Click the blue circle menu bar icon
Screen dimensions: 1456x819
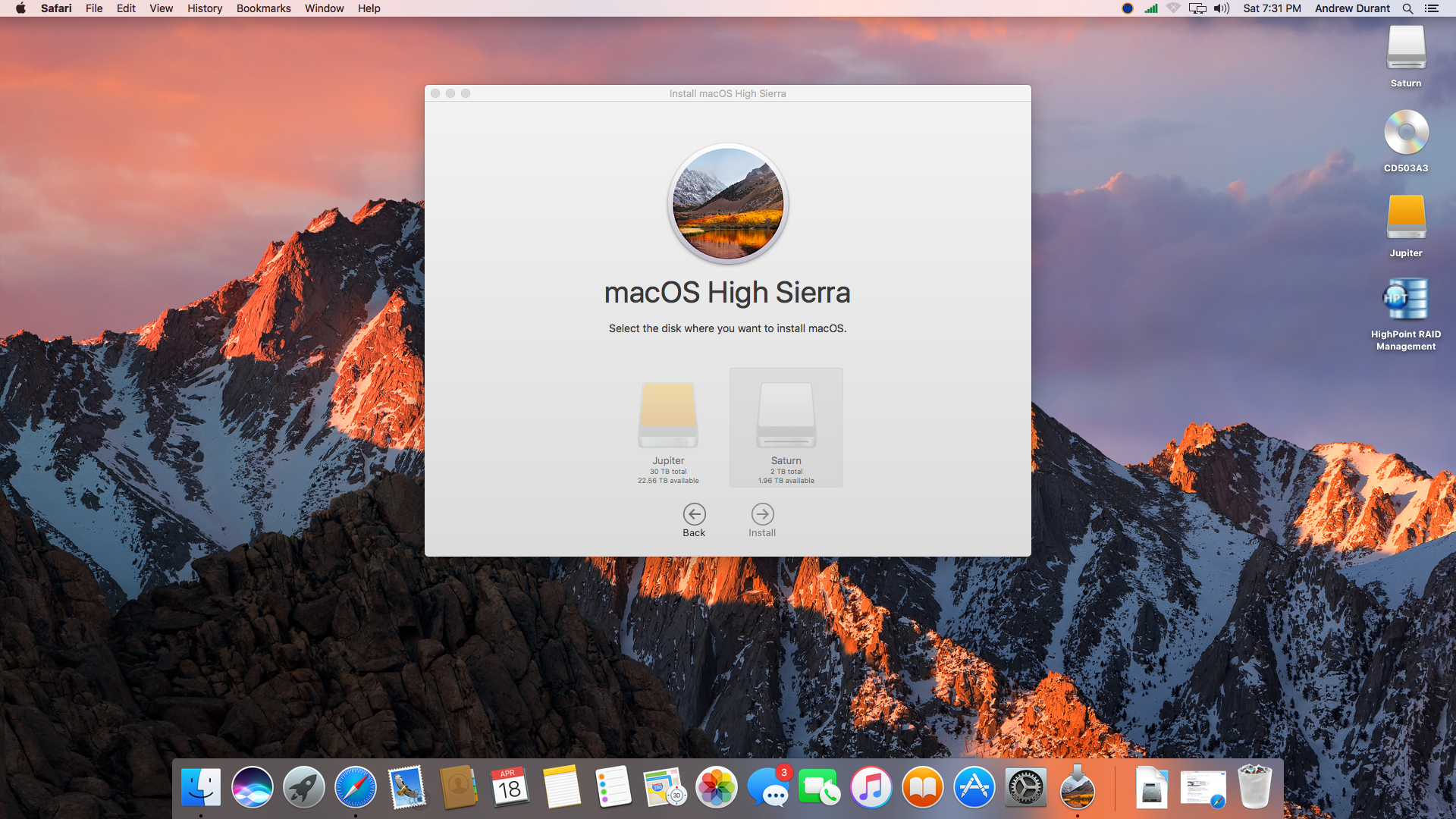(1128, 8)
